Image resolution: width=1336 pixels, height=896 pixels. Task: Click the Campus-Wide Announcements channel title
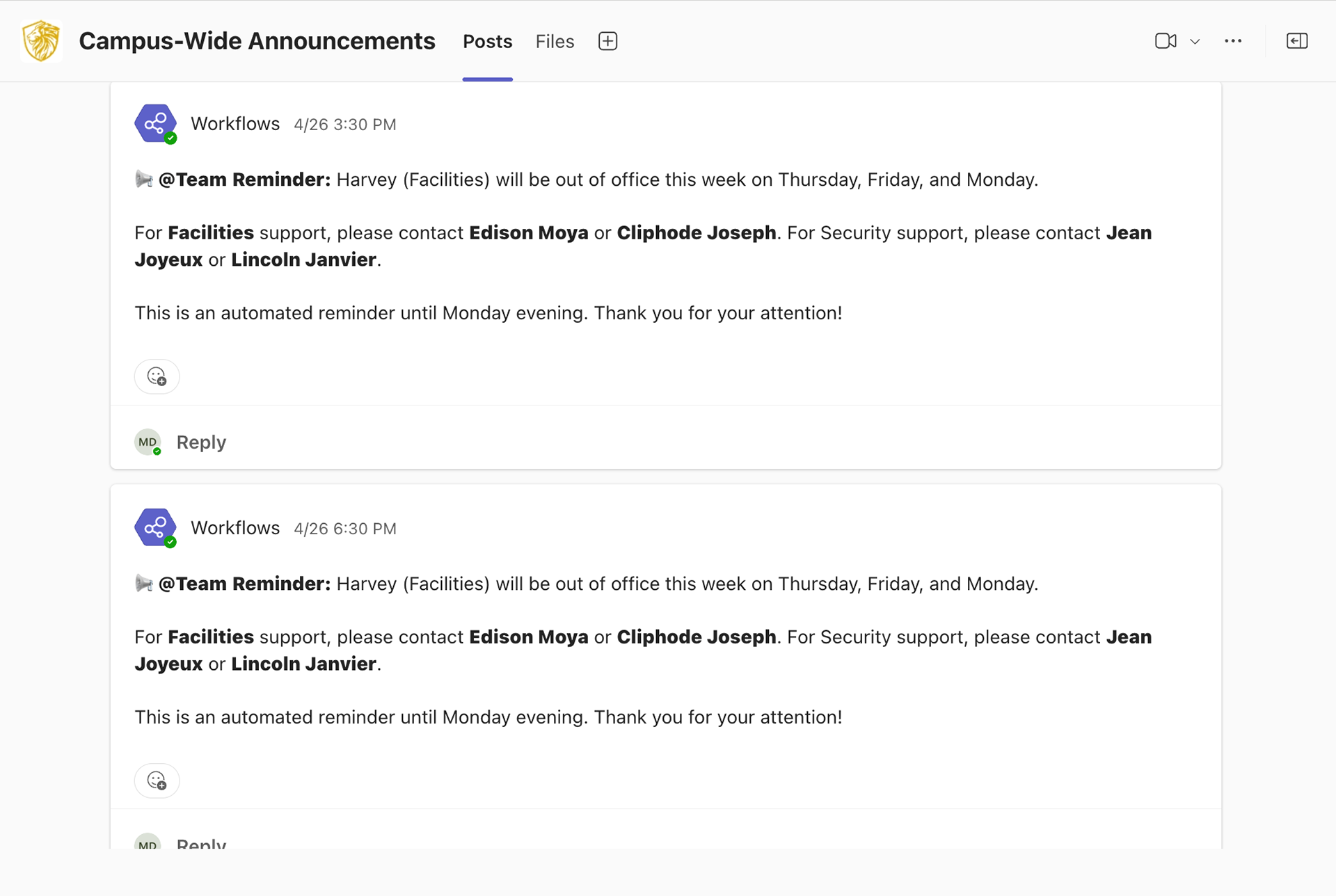point(257,41)
